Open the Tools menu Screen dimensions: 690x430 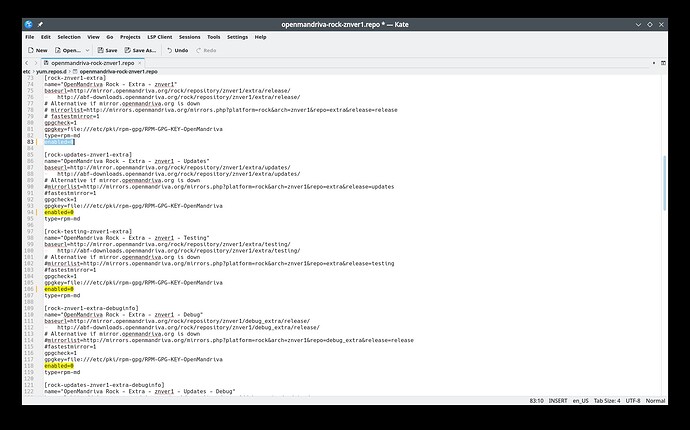tap(213, 37)
